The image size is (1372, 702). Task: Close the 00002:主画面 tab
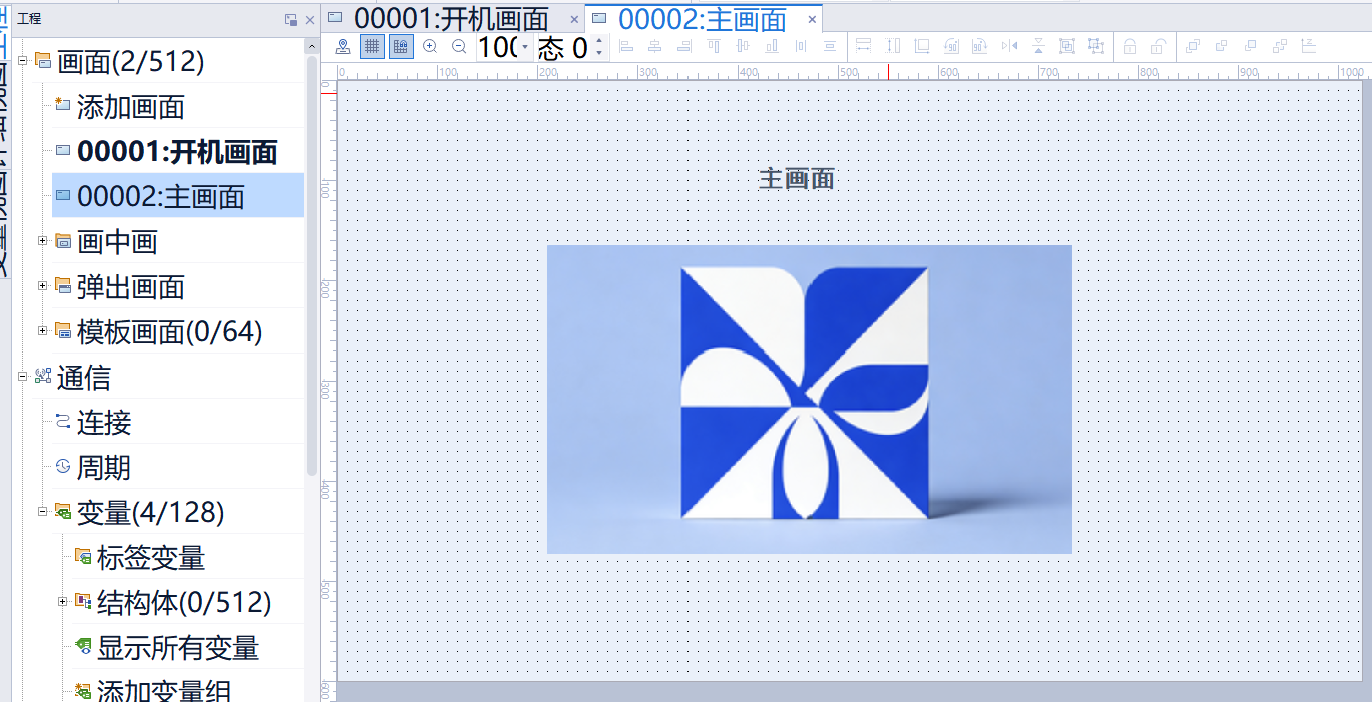[813, 19]
